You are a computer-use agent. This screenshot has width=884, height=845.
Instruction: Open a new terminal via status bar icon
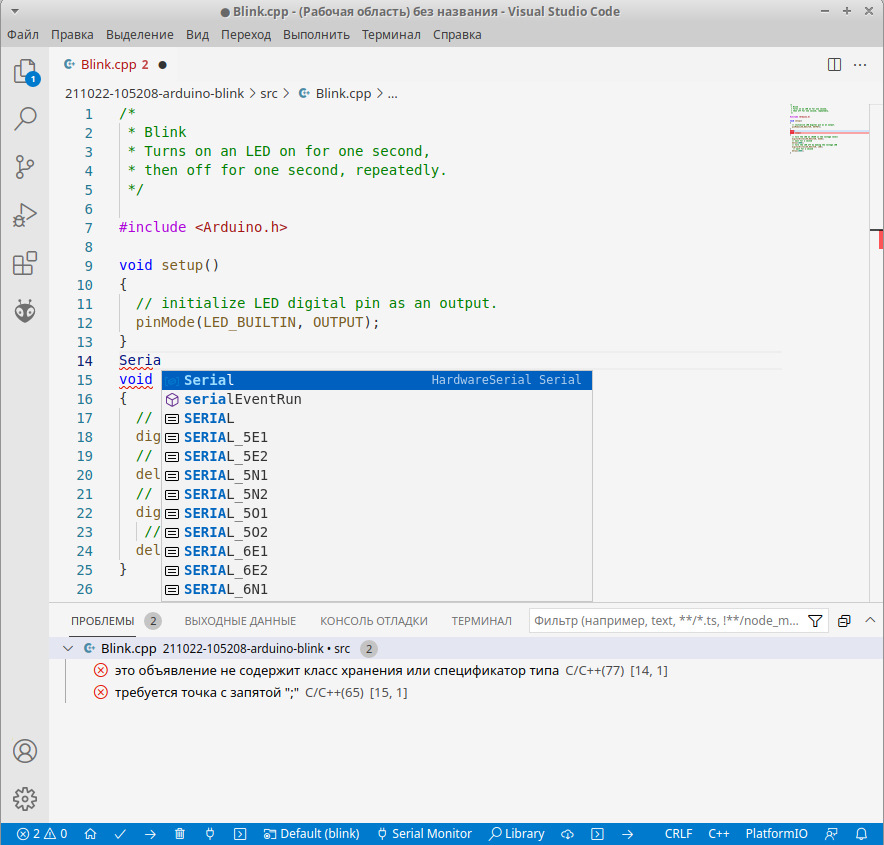[240, 833]
